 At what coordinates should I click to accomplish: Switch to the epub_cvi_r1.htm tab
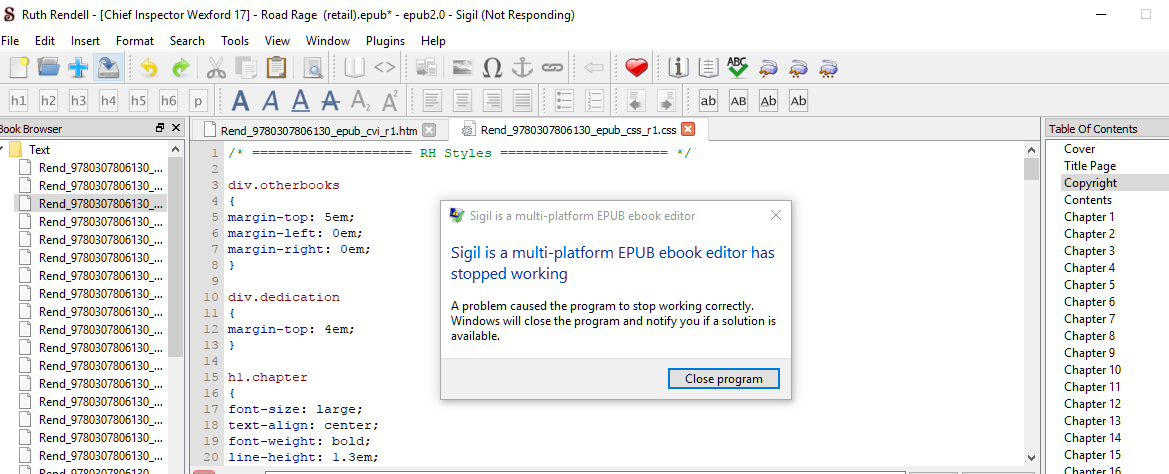click(x=319, y=130)
